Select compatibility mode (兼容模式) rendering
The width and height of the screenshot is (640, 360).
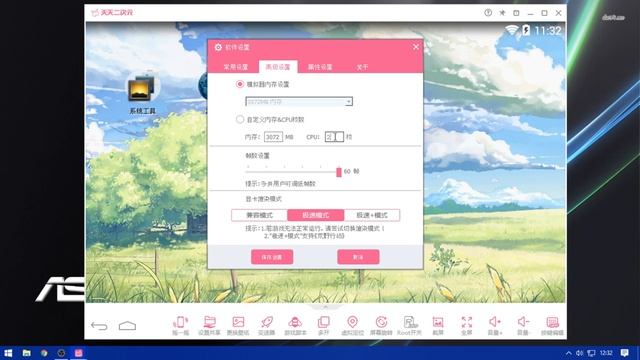(x=260, y=215)
